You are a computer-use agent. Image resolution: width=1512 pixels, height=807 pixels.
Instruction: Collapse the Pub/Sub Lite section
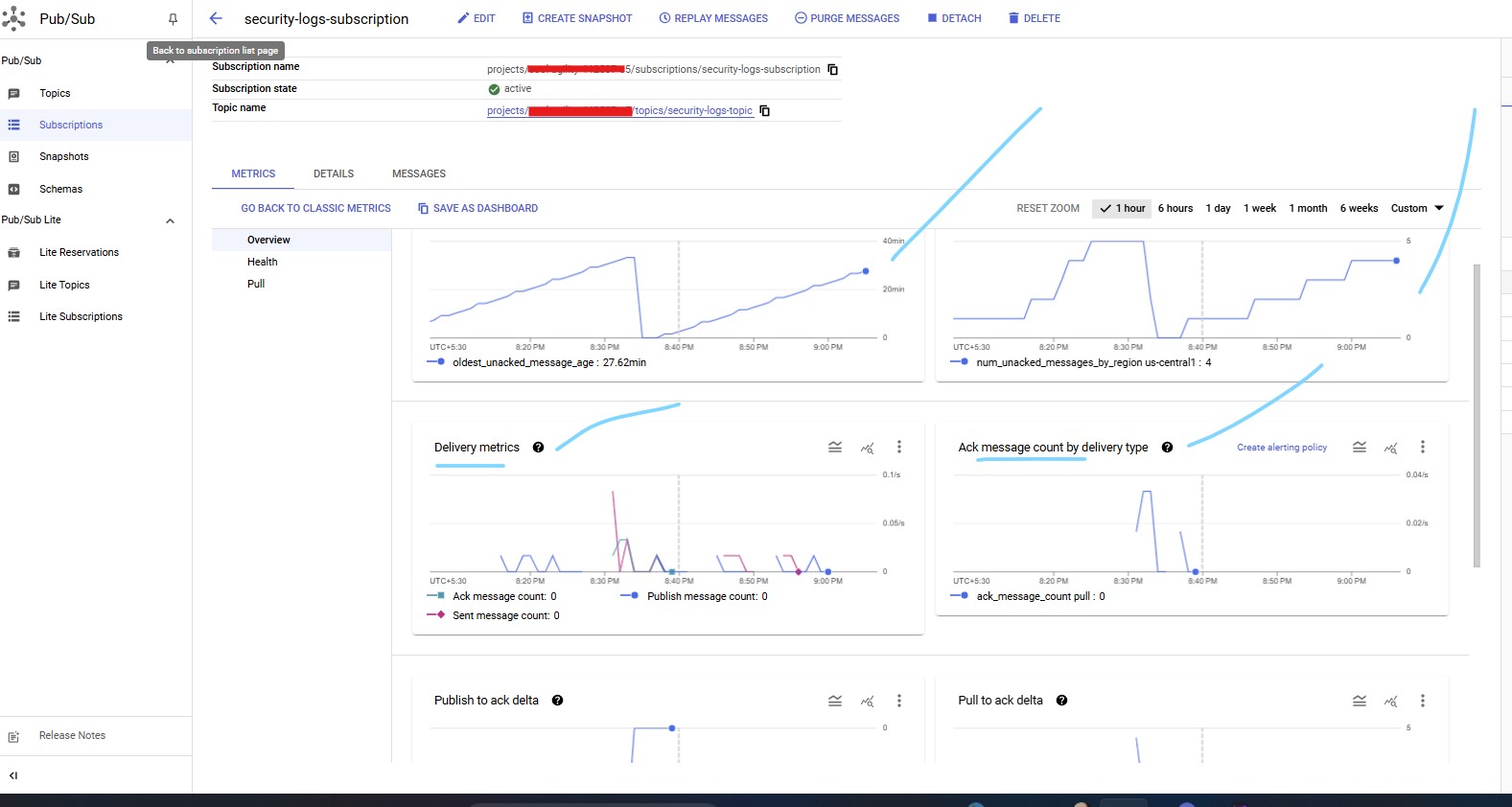point(170,220)
